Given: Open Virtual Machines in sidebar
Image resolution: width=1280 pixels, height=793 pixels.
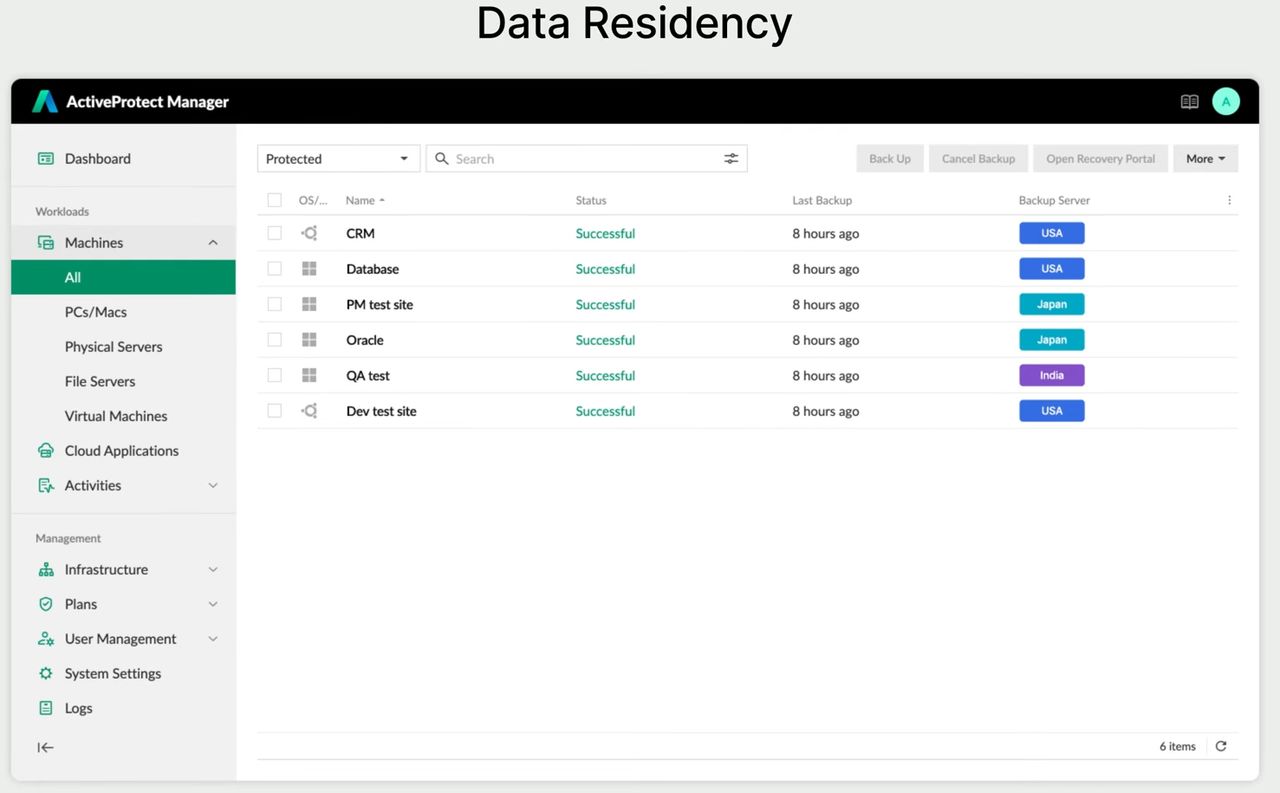Looking at the screenshot, I should click(116, 416).
